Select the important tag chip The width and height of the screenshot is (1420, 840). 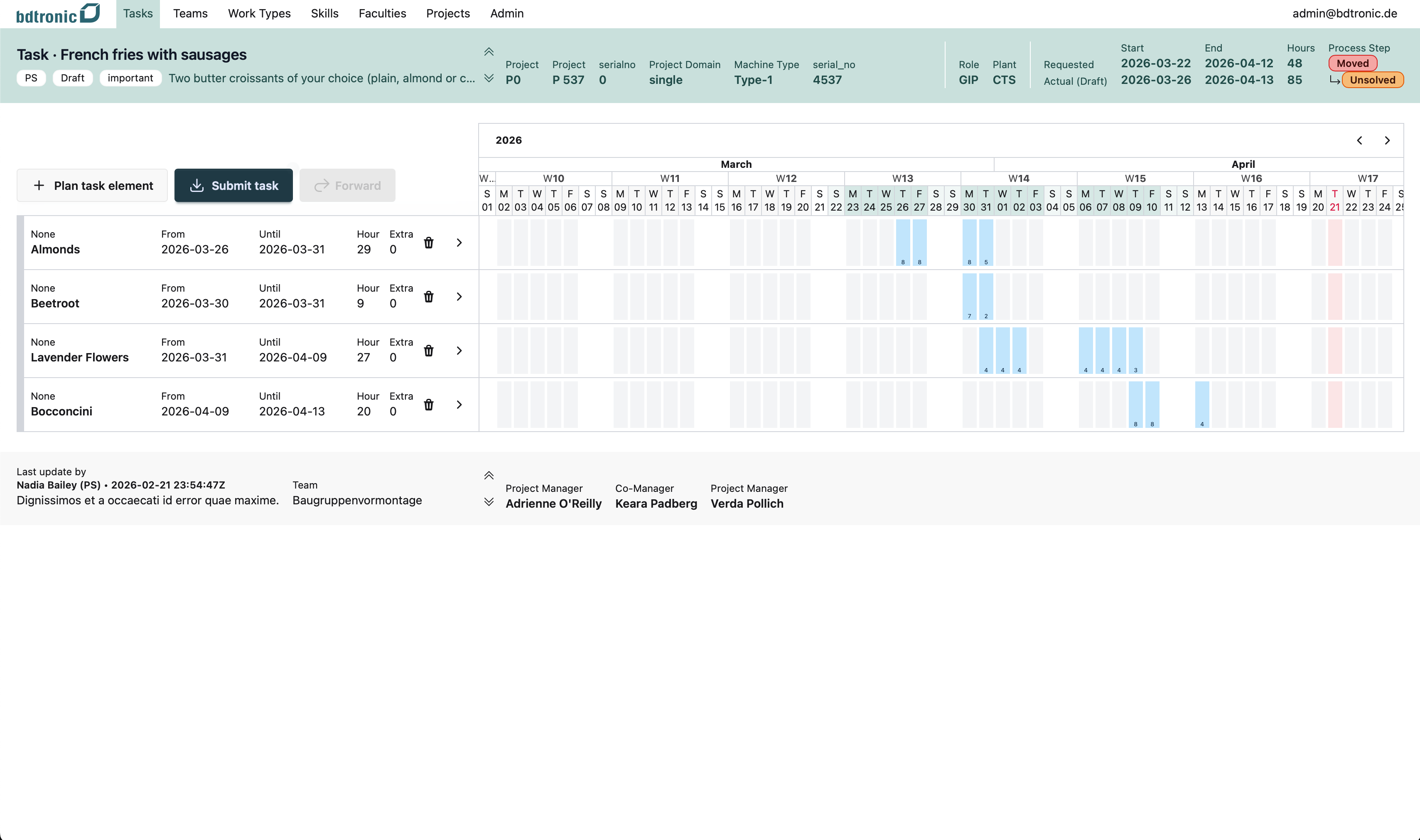130,78
